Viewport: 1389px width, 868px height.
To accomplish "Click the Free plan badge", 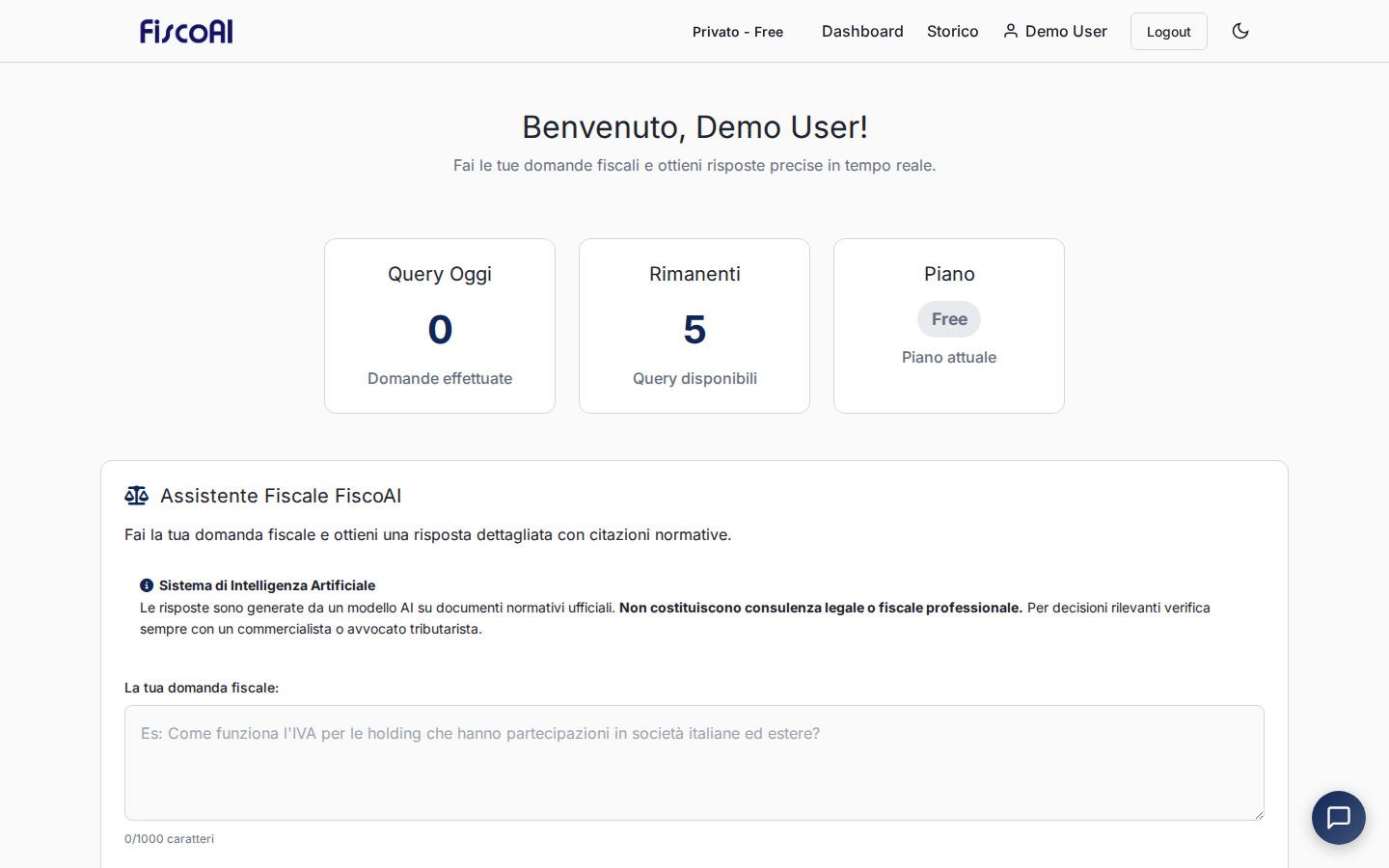I will click(949, 319).
